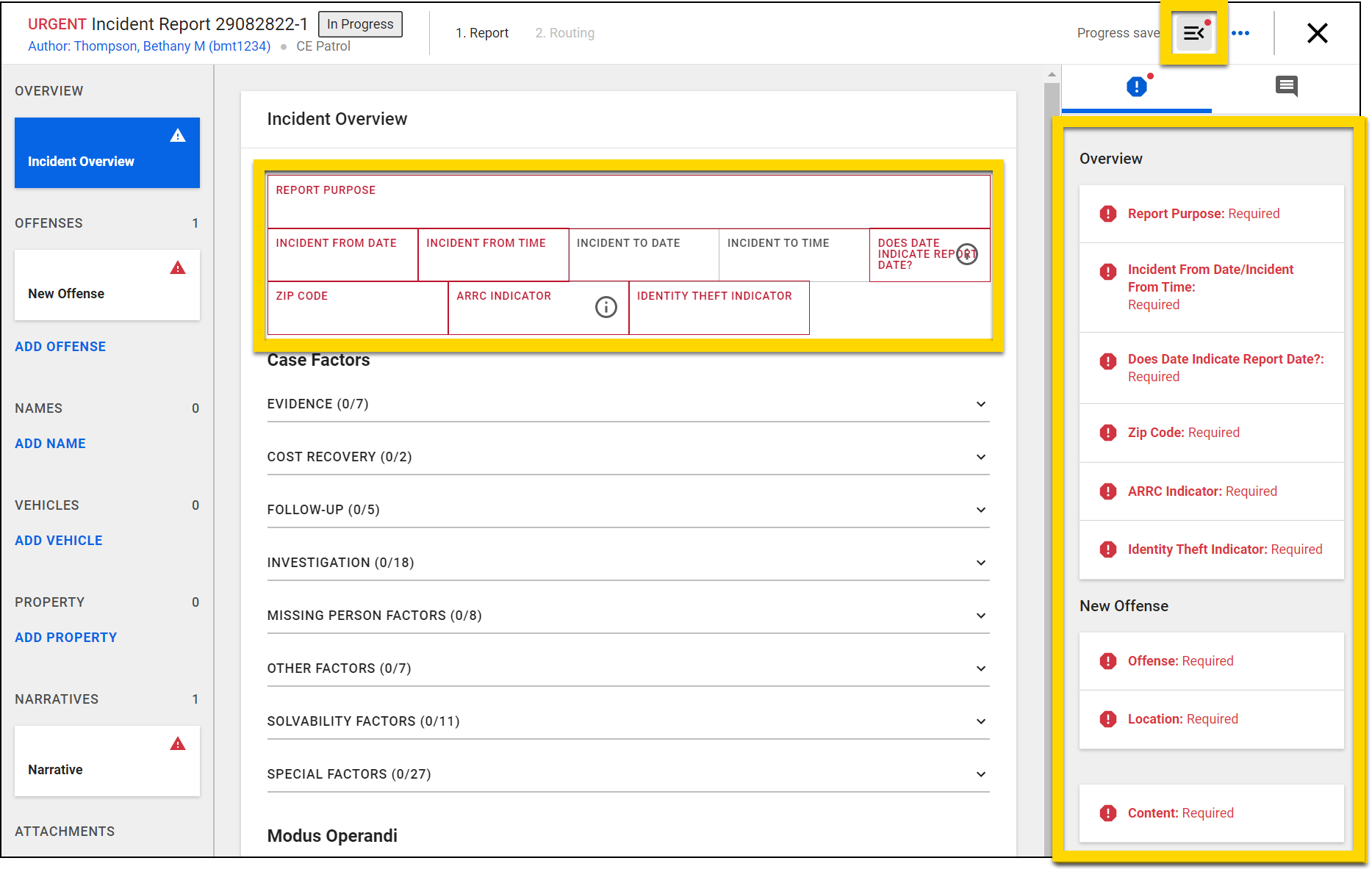Image resolution: width=1372 pixels, height=869 pixels.
Task: Select the validation errors alert tab icon
Action: point(1136,86)
